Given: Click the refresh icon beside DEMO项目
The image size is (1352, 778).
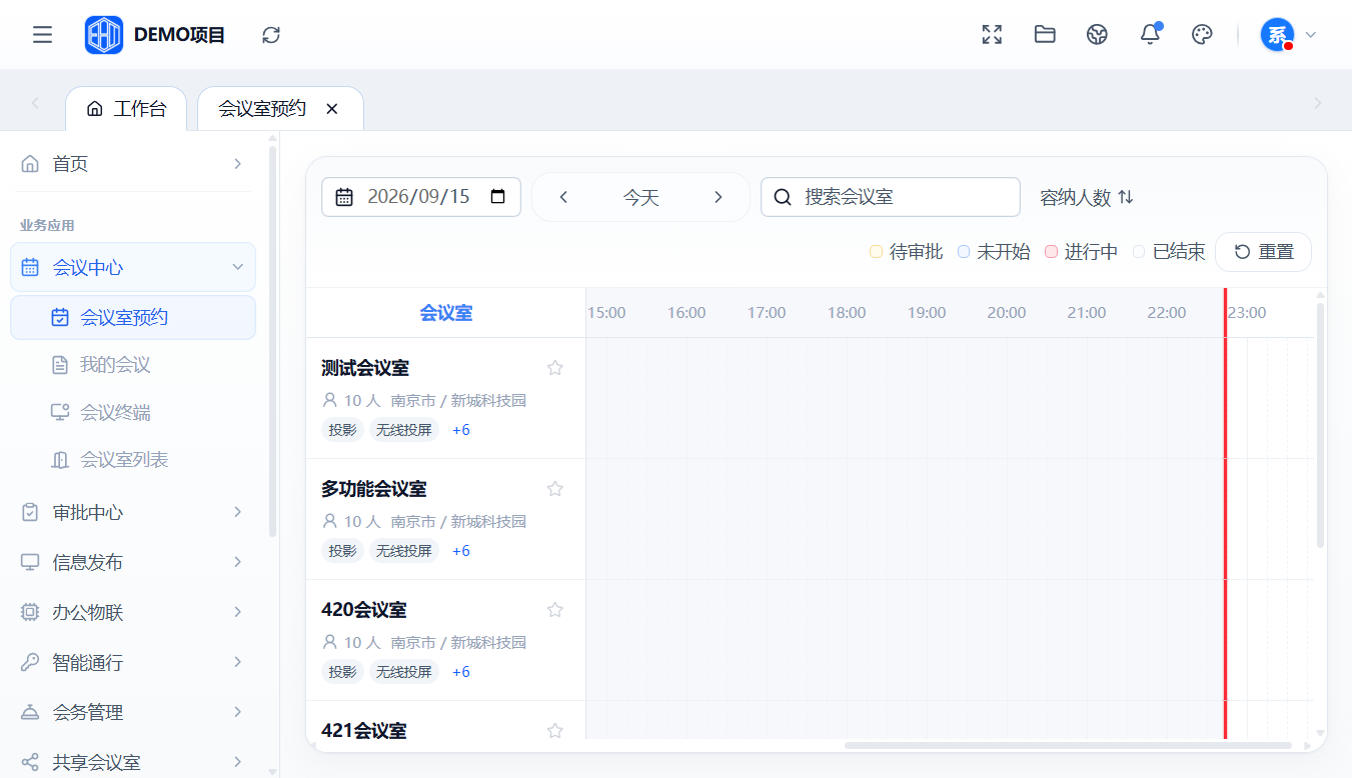Looking at the screenshot, I should tap(271, 35).
